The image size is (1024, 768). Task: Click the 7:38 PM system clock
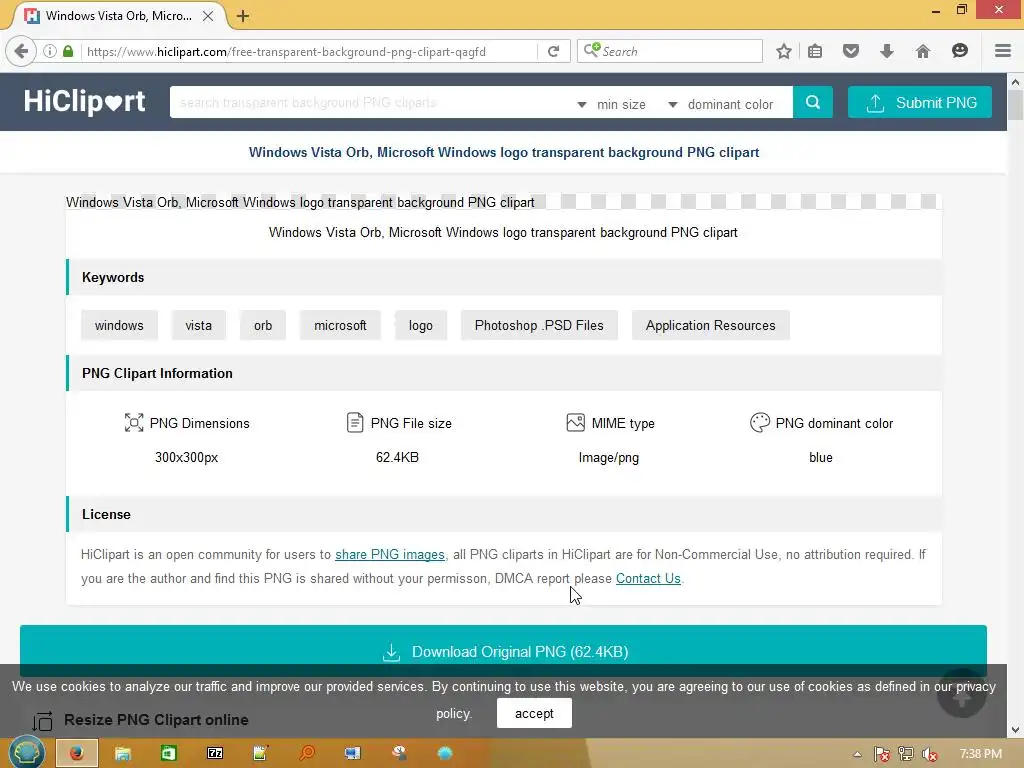[x=980, y=754]
